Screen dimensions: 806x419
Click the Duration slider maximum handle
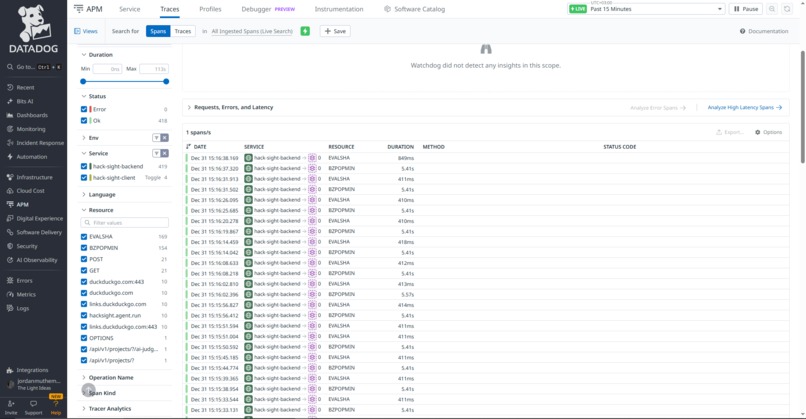pyautogui.click(x=166, y=81)
